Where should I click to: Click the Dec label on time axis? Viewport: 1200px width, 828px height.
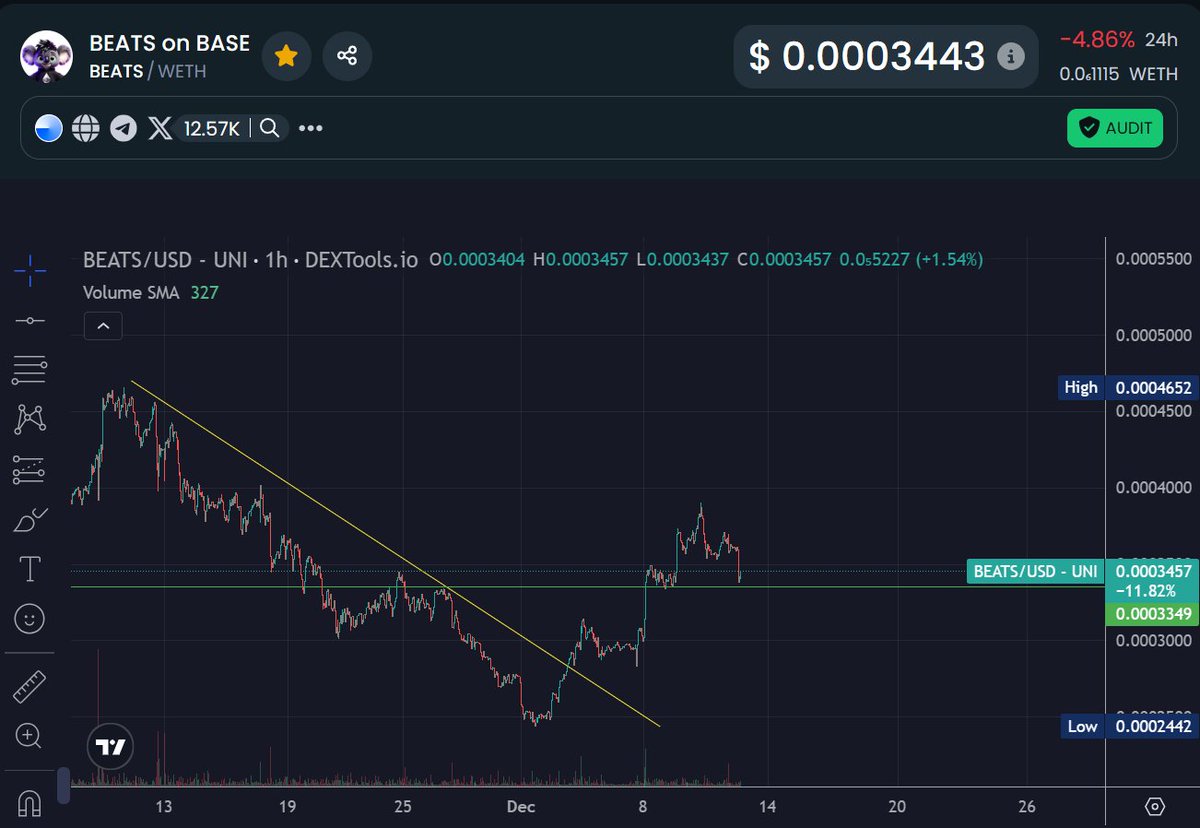pyautogui.click(x=521, y=806)
